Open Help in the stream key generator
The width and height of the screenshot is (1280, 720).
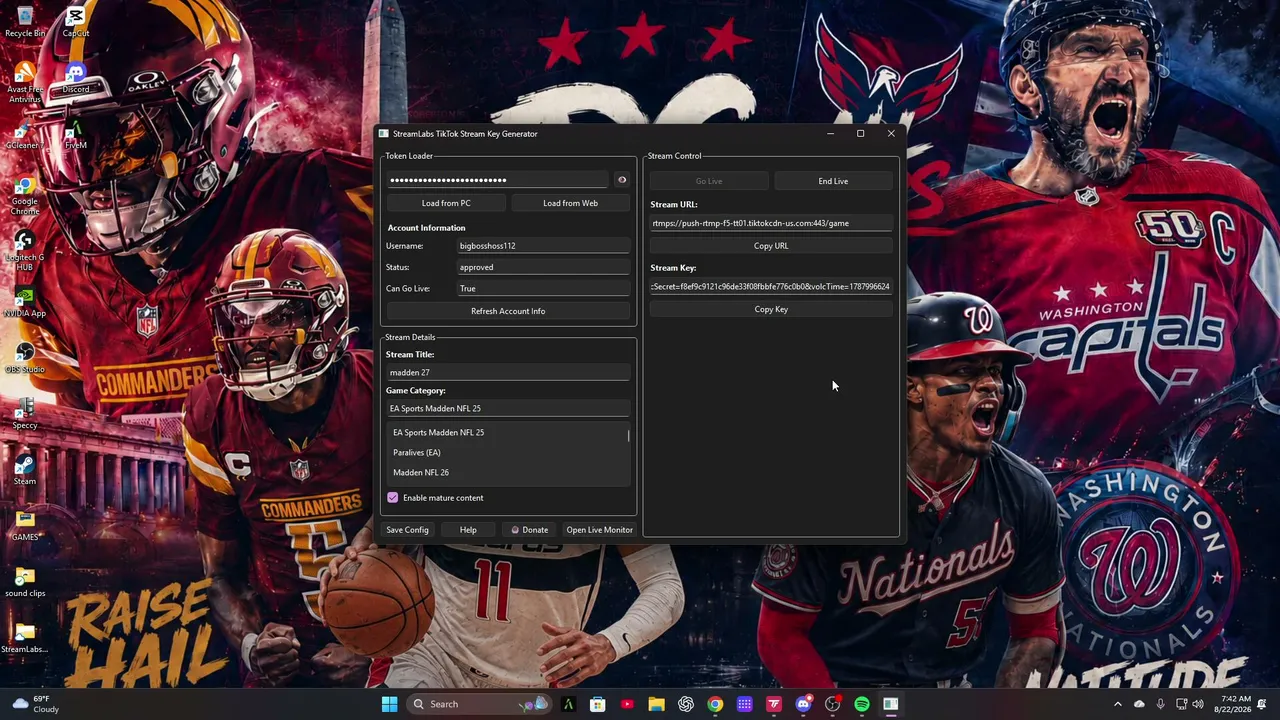[x=468, y=530]
